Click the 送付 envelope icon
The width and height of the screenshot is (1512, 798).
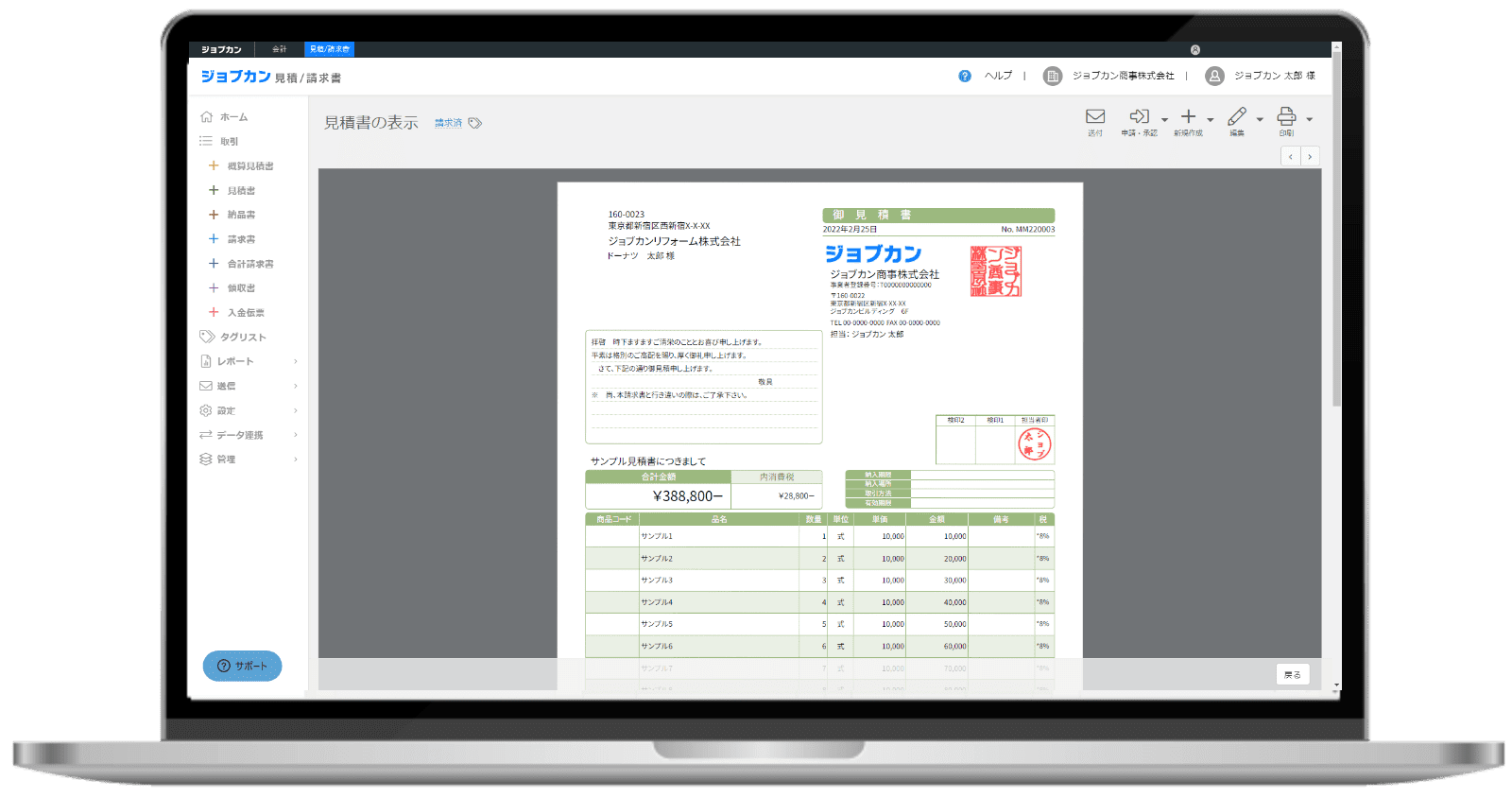[1095, 117]
